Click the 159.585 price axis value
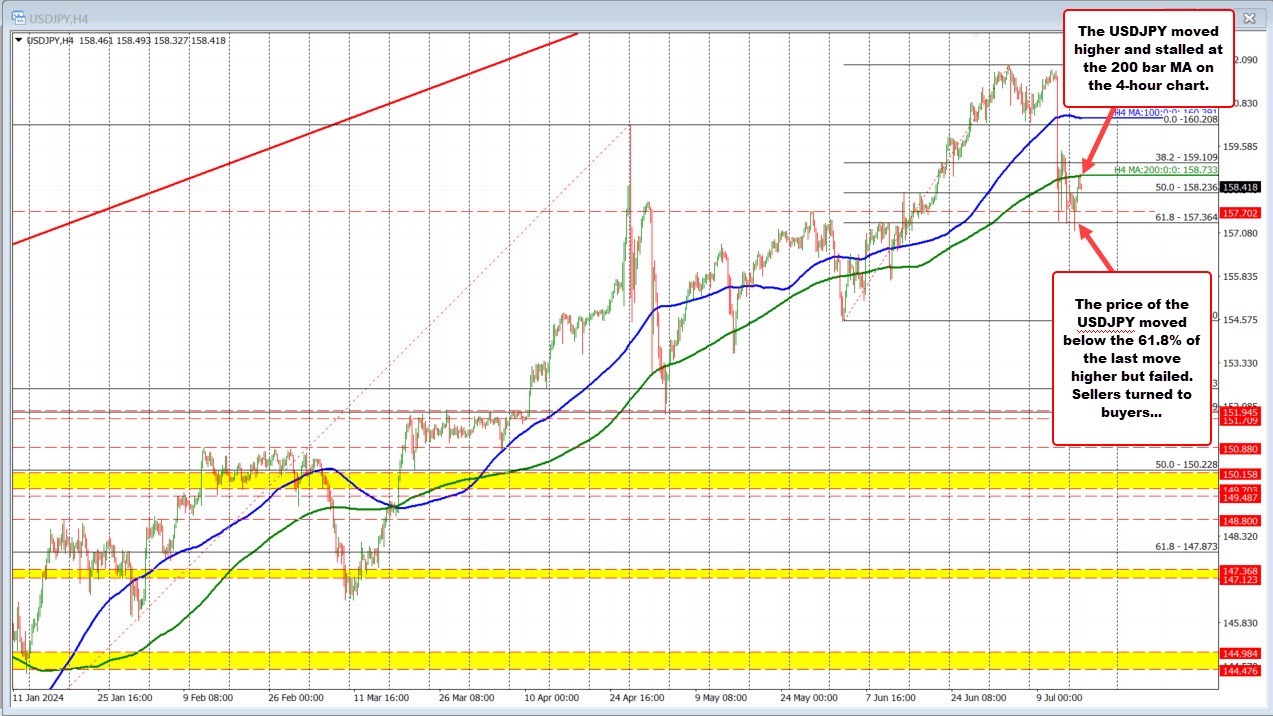This screenshot has width=1273, height=716. click(1241, 147)
